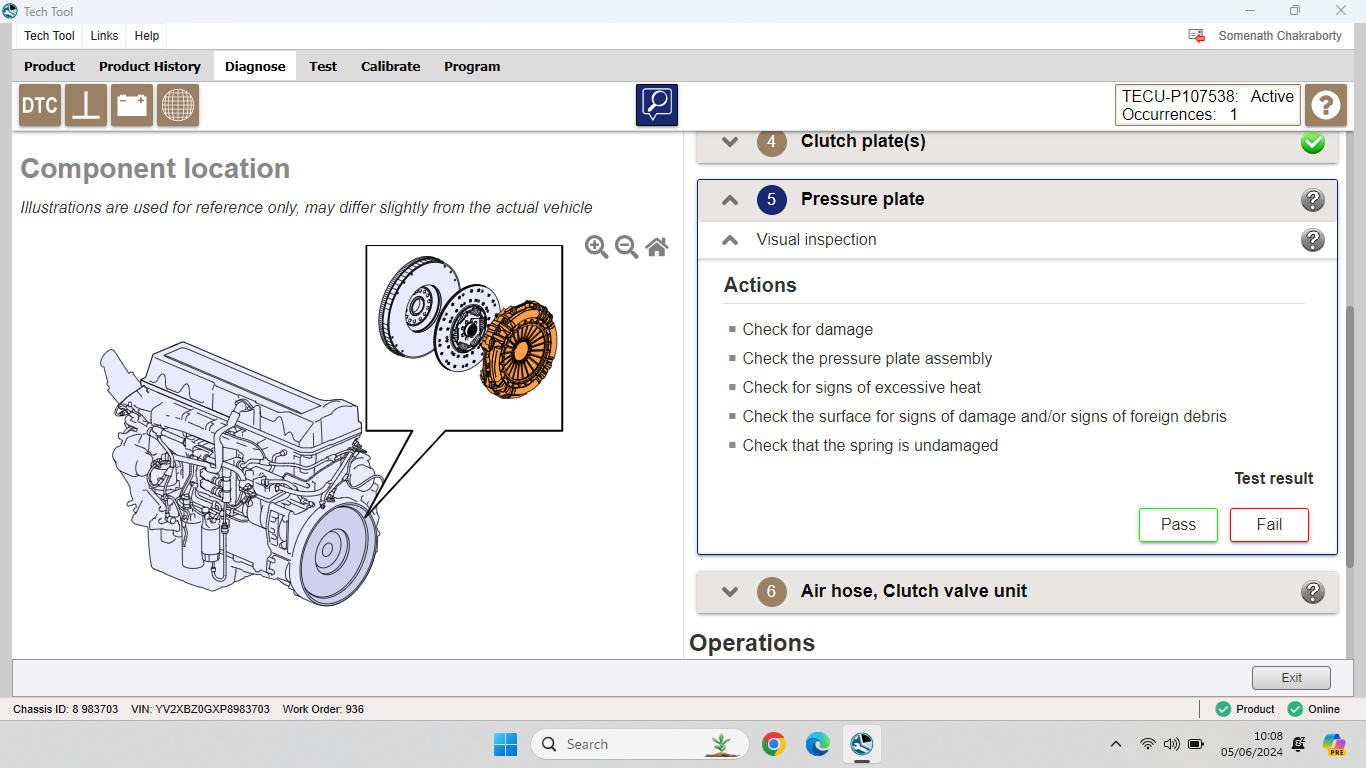This screenshot has width=1366, height=768.
Task: Click the TECU-P107538 Active status box
Action: [x=1208, y=105]
